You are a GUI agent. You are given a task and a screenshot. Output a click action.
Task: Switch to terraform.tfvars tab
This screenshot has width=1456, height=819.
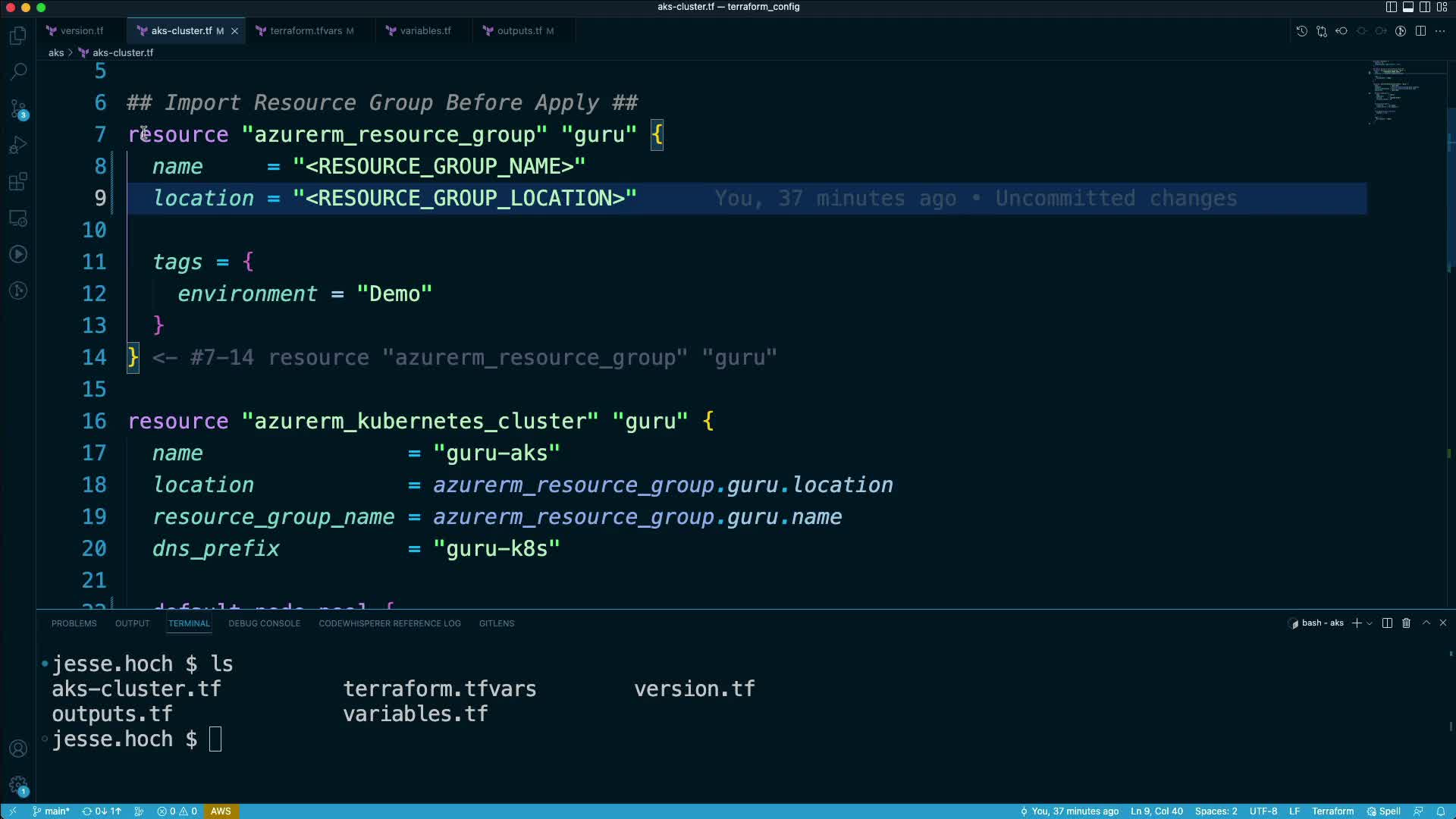click(x=306, y=31)
